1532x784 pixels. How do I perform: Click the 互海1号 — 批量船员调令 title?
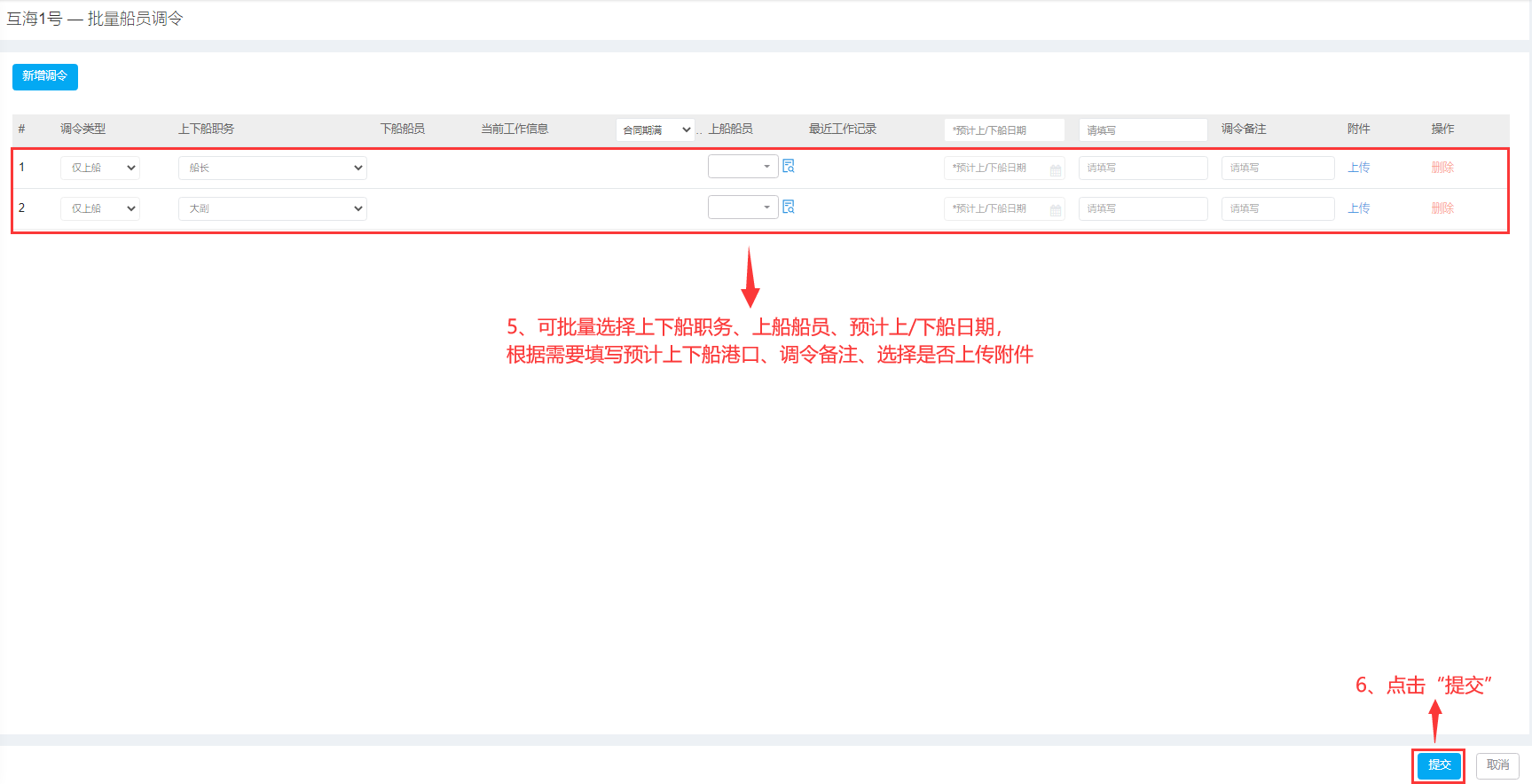[x=95, y=19]
